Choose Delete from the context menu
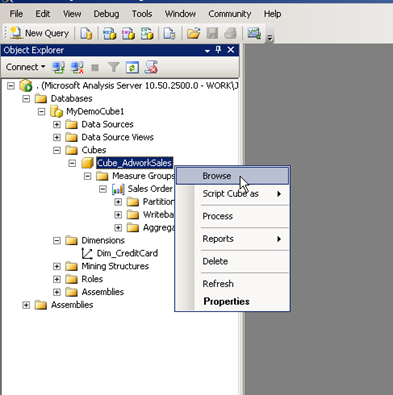Screen dimensions: 393x395 [x=232, y=261]
